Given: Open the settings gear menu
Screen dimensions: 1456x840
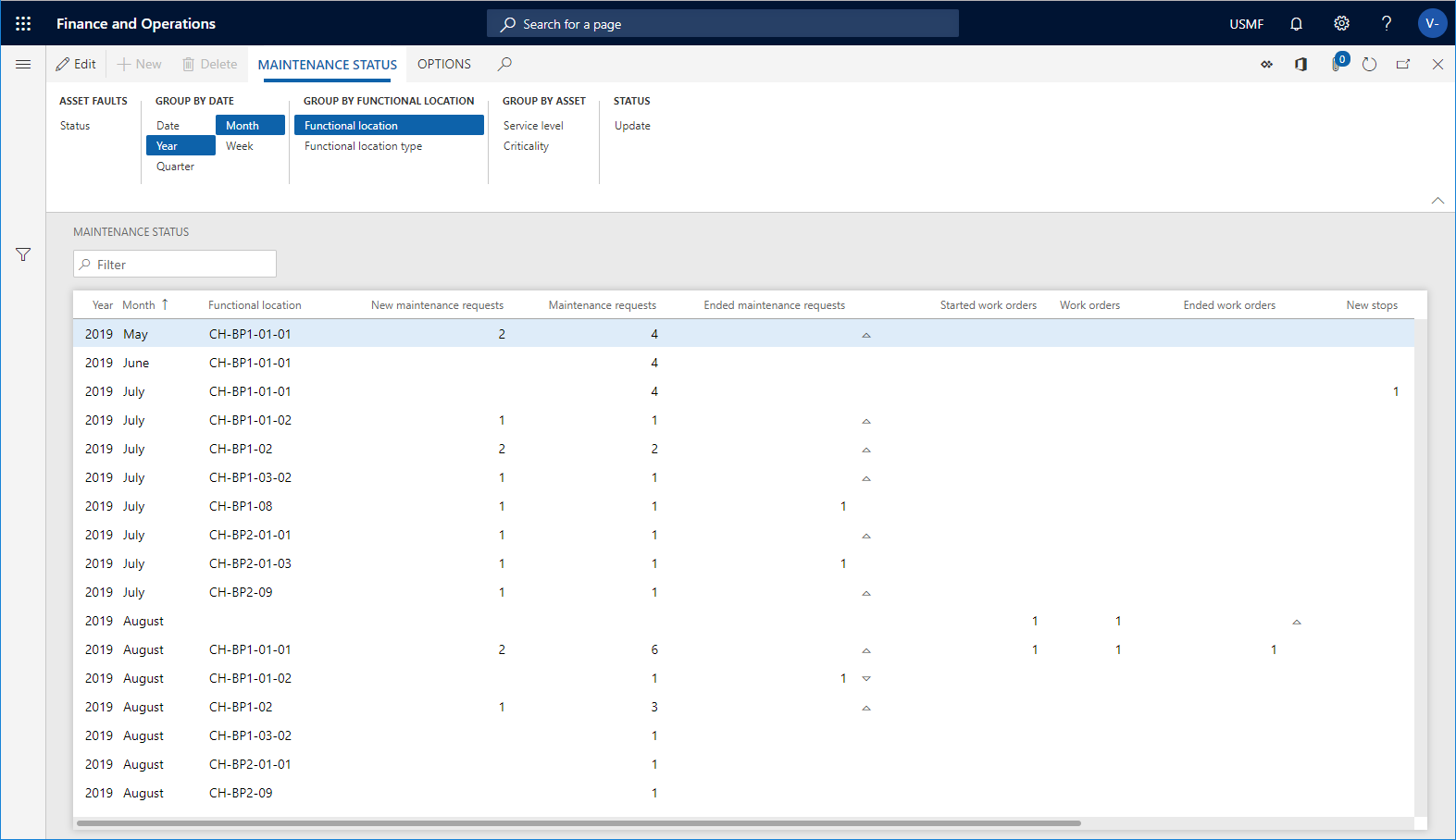Looking at the screenshot, I should (1341, 23).
